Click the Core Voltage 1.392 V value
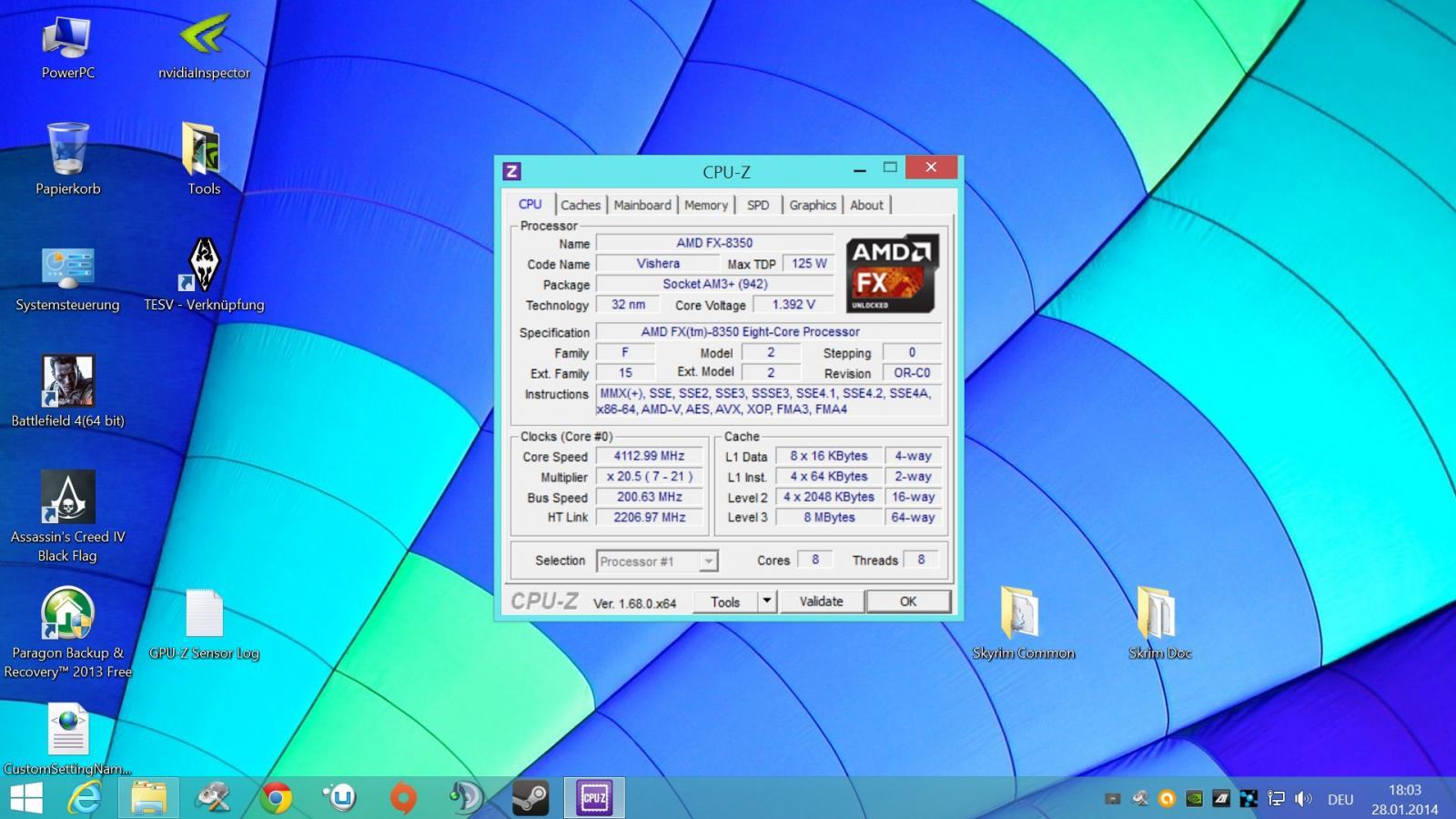Screen dimensions: 1456x819 (794, 305)
